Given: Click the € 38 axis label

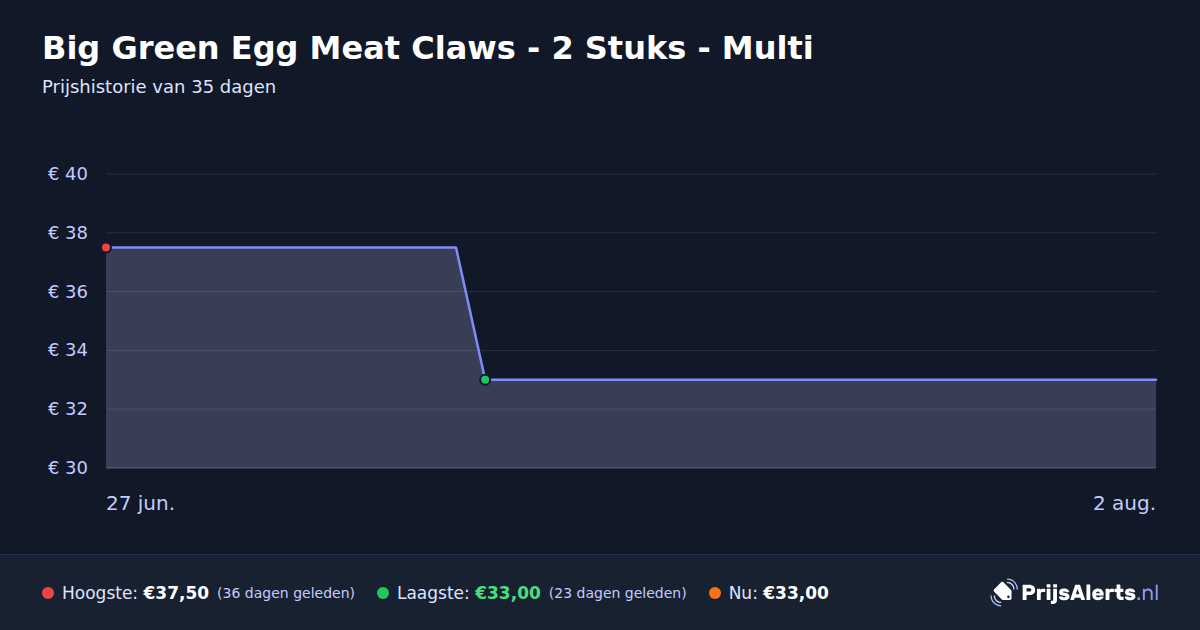Looking at the screenshot, I should 68,233.
